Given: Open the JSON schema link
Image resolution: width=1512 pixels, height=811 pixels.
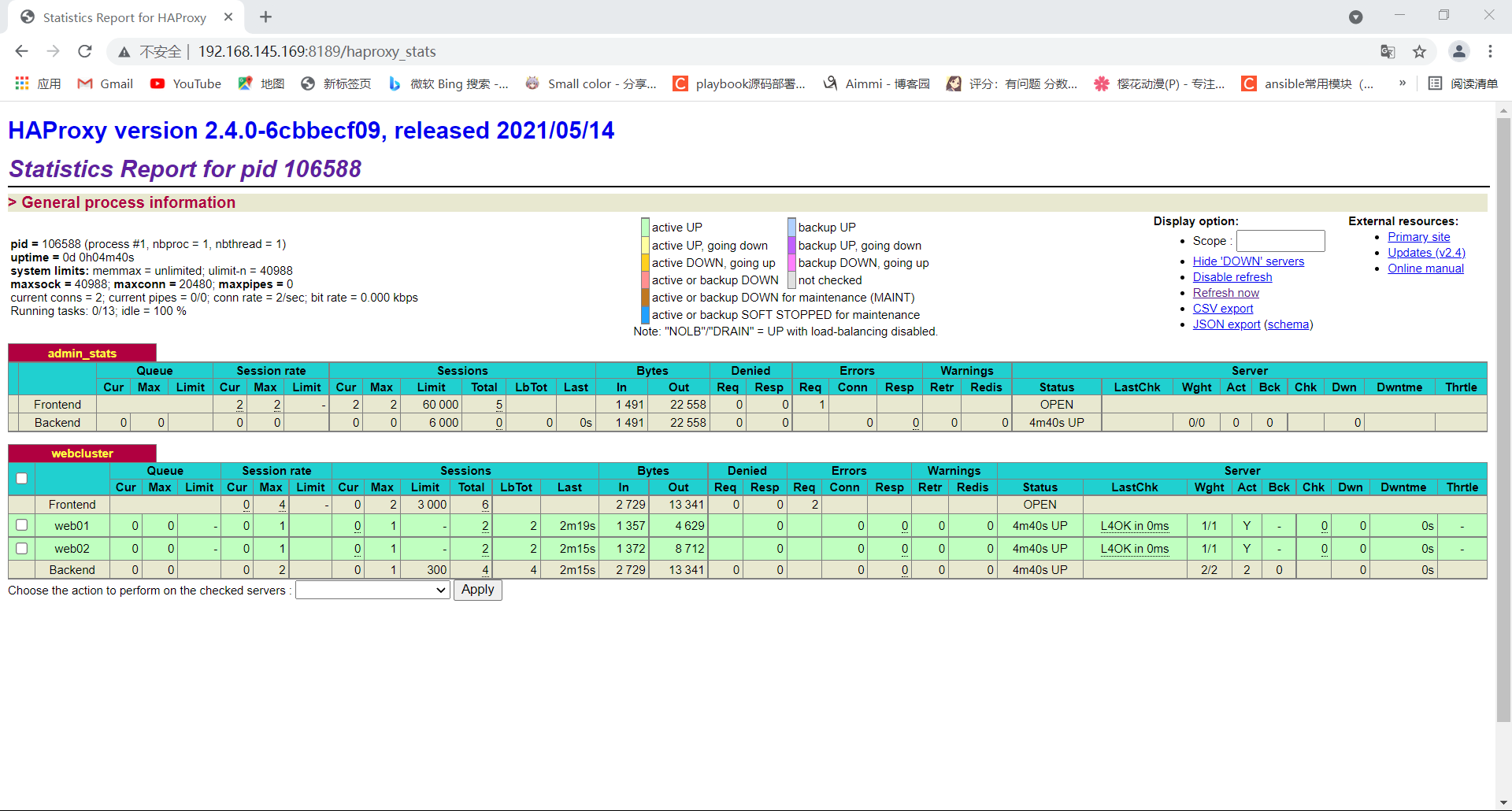Looking at the screenshot, I should pyautogui.click(x=1288, y=324).
